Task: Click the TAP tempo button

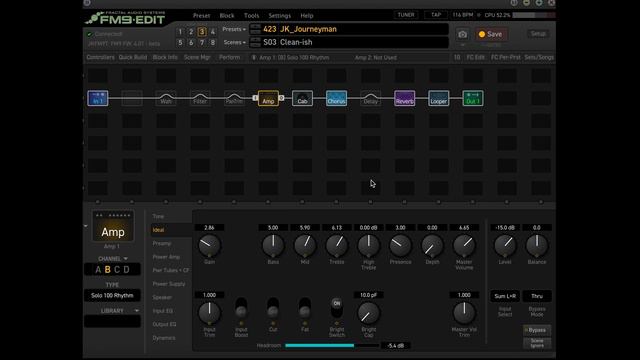Action: [436, 15]
